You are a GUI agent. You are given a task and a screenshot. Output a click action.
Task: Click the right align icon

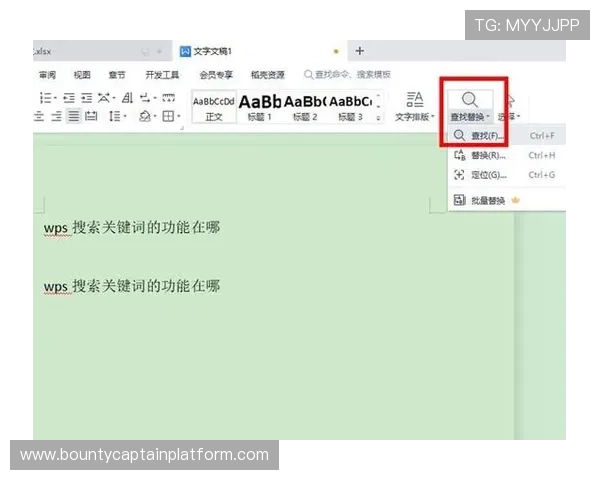pos(57,116)
